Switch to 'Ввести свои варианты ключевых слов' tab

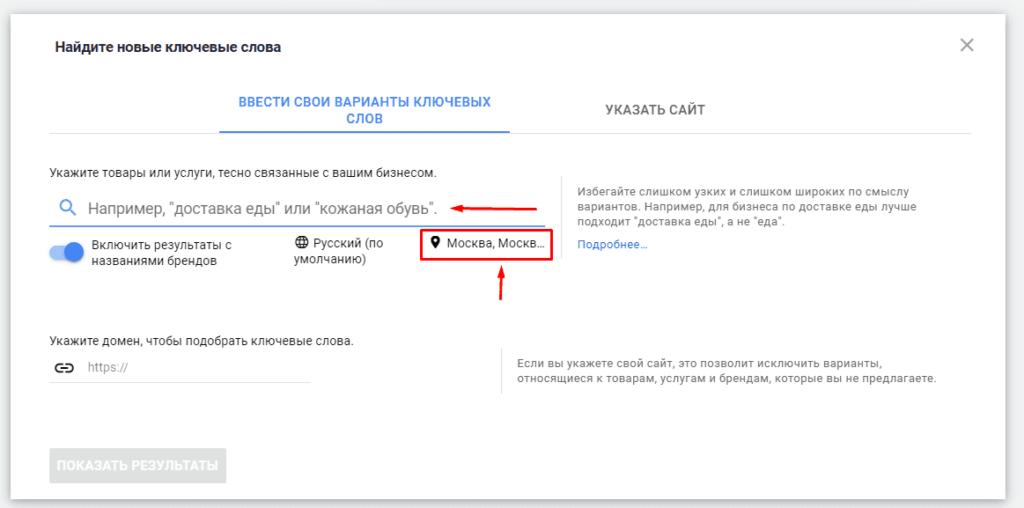(364, 110)
